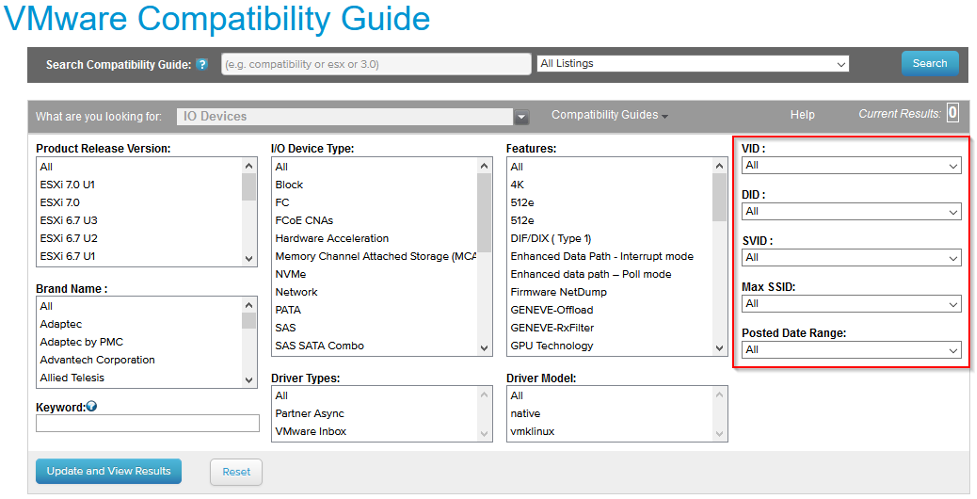Open the All Listings dropdown

pos(693,64)
